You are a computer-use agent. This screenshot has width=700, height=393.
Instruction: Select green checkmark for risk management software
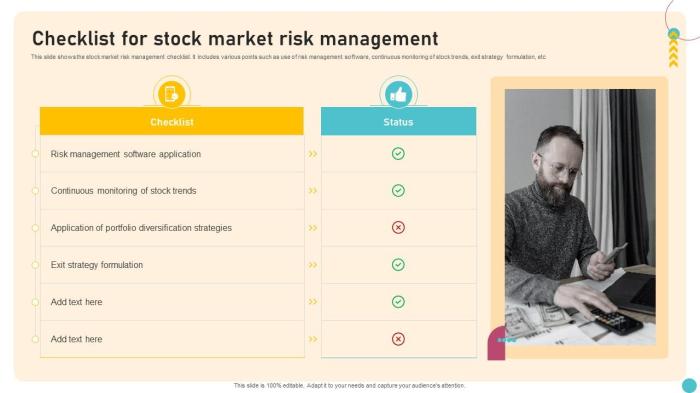click(x=398, y=154)
